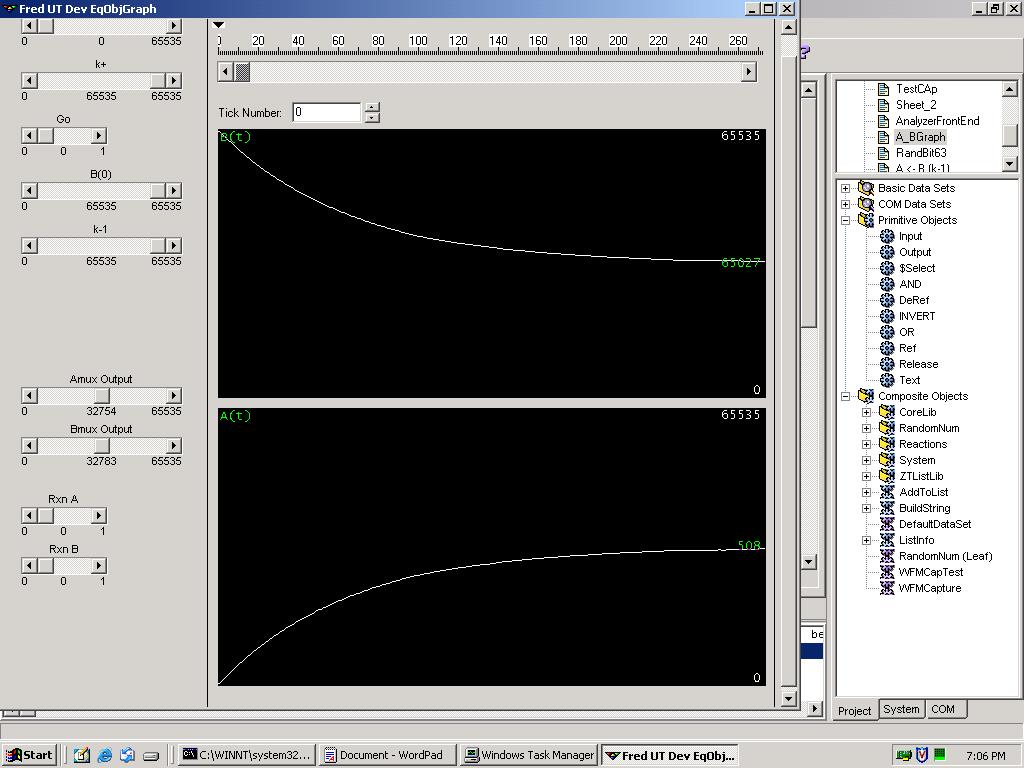Click the $Select primitive icon

click(x=887, y=268)
